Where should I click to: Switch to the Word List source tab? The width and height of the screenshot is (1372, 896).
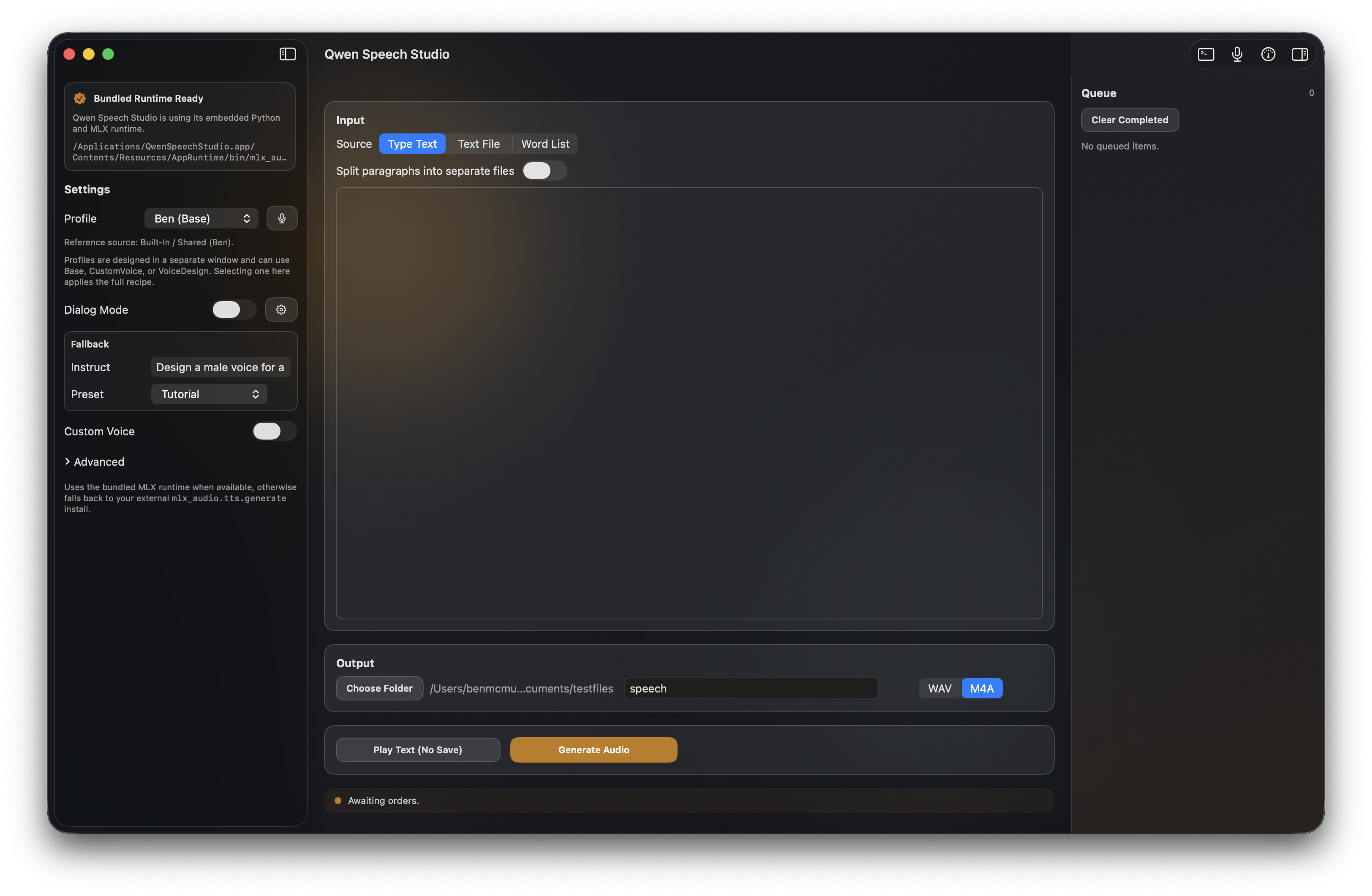click(545, 144)
